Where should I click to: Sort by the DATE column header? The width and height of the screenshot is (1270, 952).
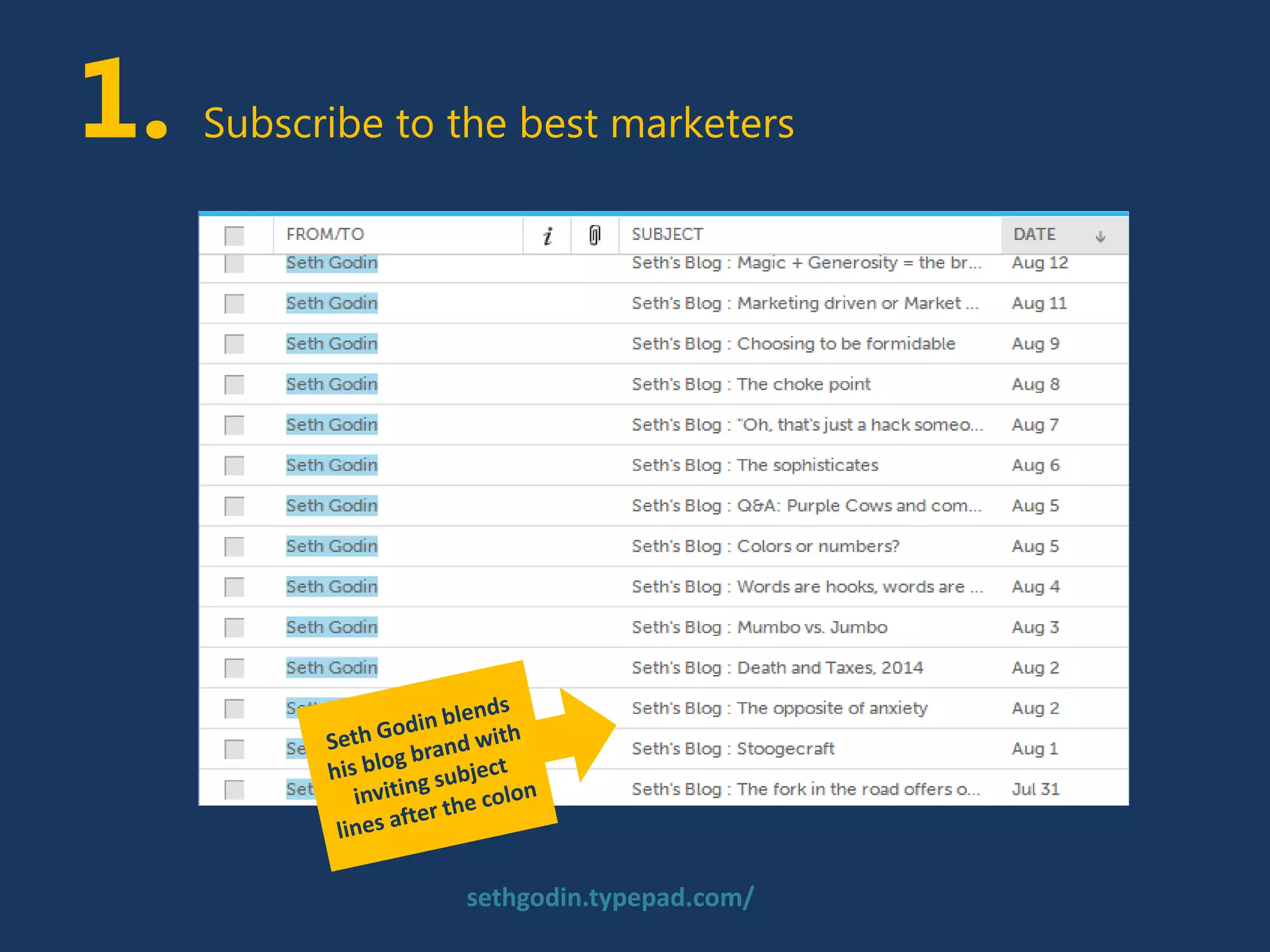1034,234
